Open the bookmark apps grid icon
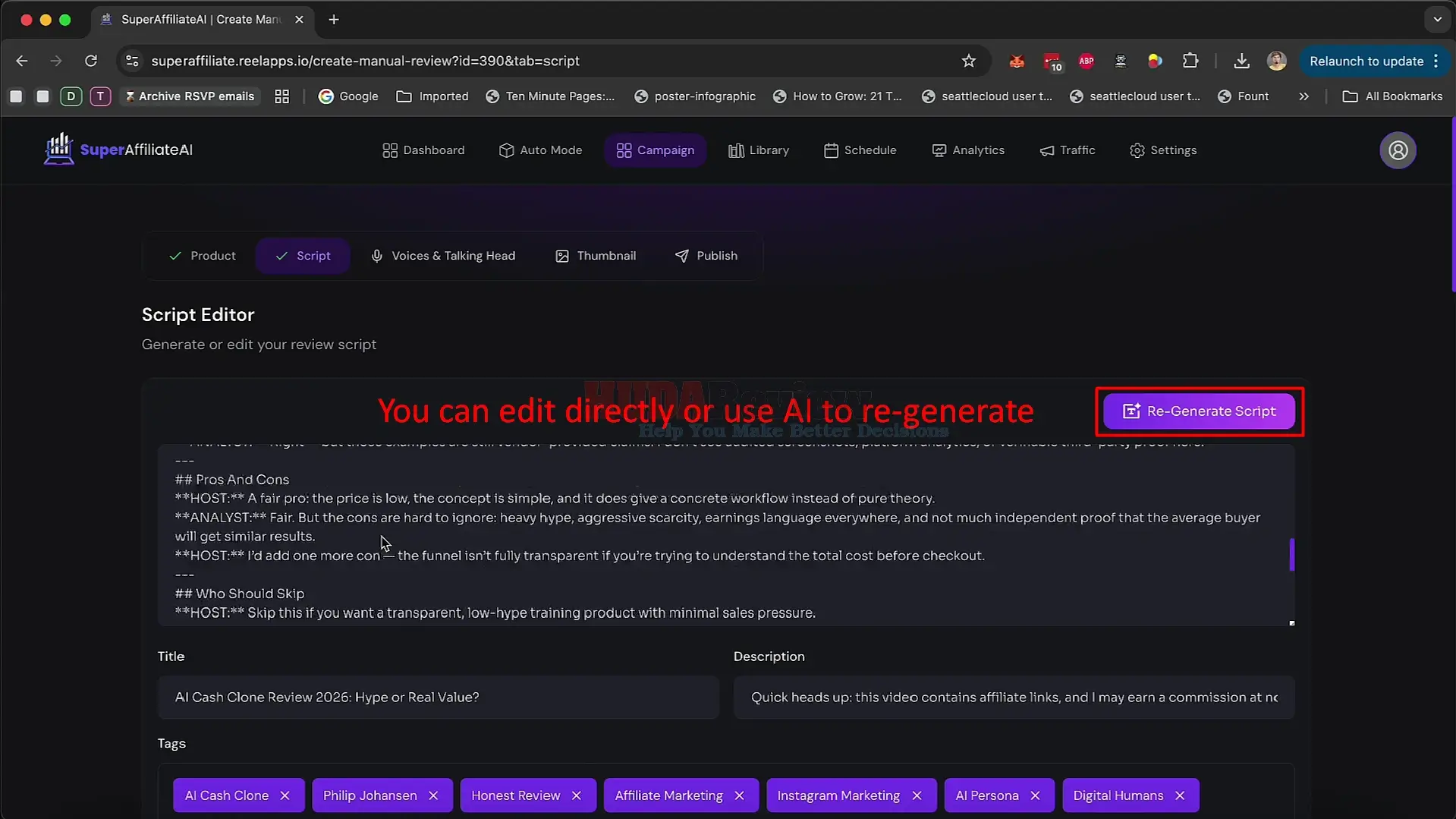This screenshot has width=1456, height=819. coord(281,96)
